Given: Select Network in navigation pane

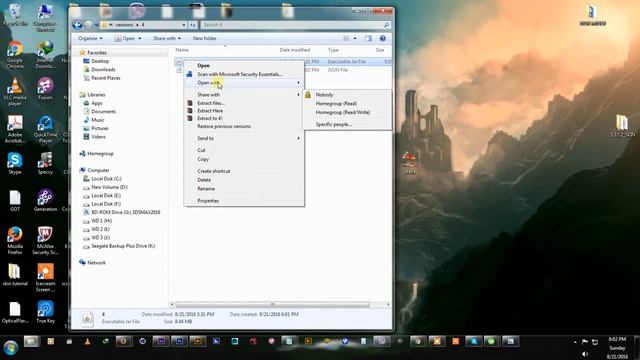Looking at the screenshot, I should pos(96,263).
